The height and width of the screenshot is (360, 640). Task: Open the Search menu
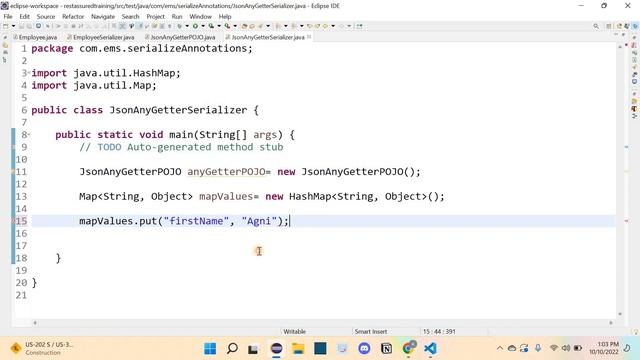(130, 16)
